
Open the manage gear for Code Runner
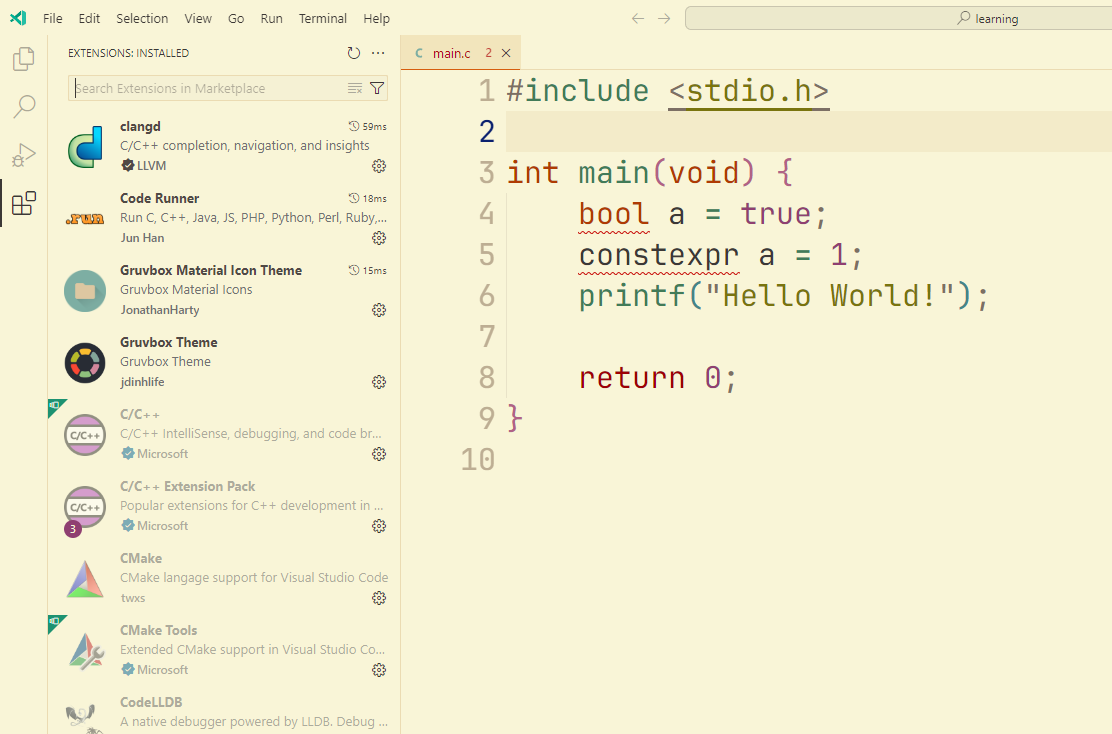click(379, 238)
